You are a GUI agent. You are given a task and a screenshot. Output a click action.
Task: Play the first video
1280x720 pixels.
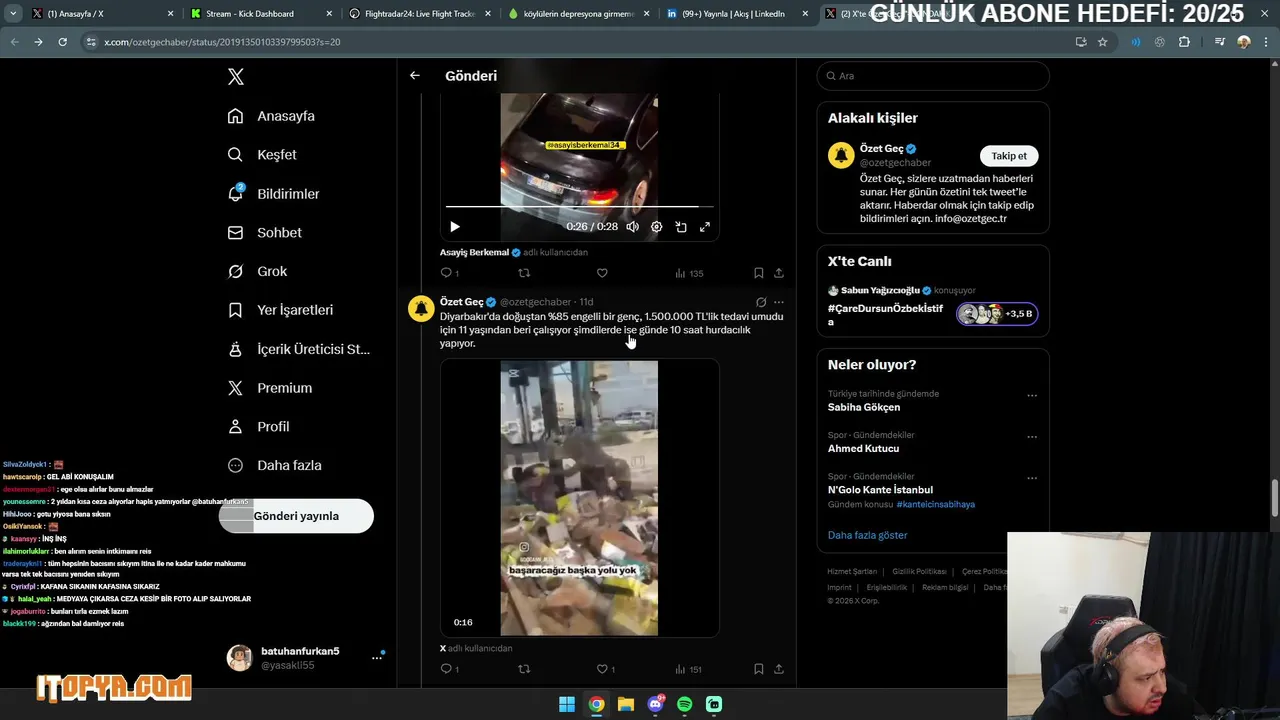455,227
